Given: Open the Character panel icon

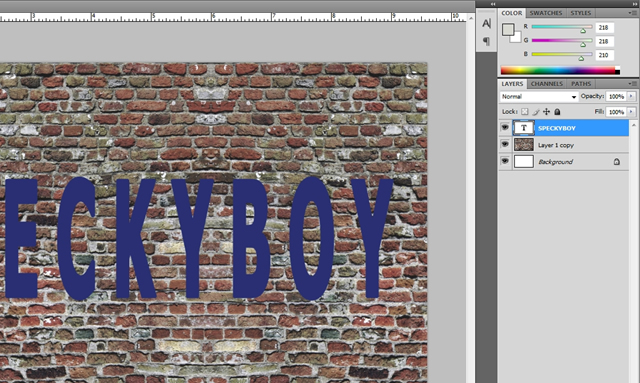Looking at the screenshot, I should pyautogui.click(x=486, y=24).
